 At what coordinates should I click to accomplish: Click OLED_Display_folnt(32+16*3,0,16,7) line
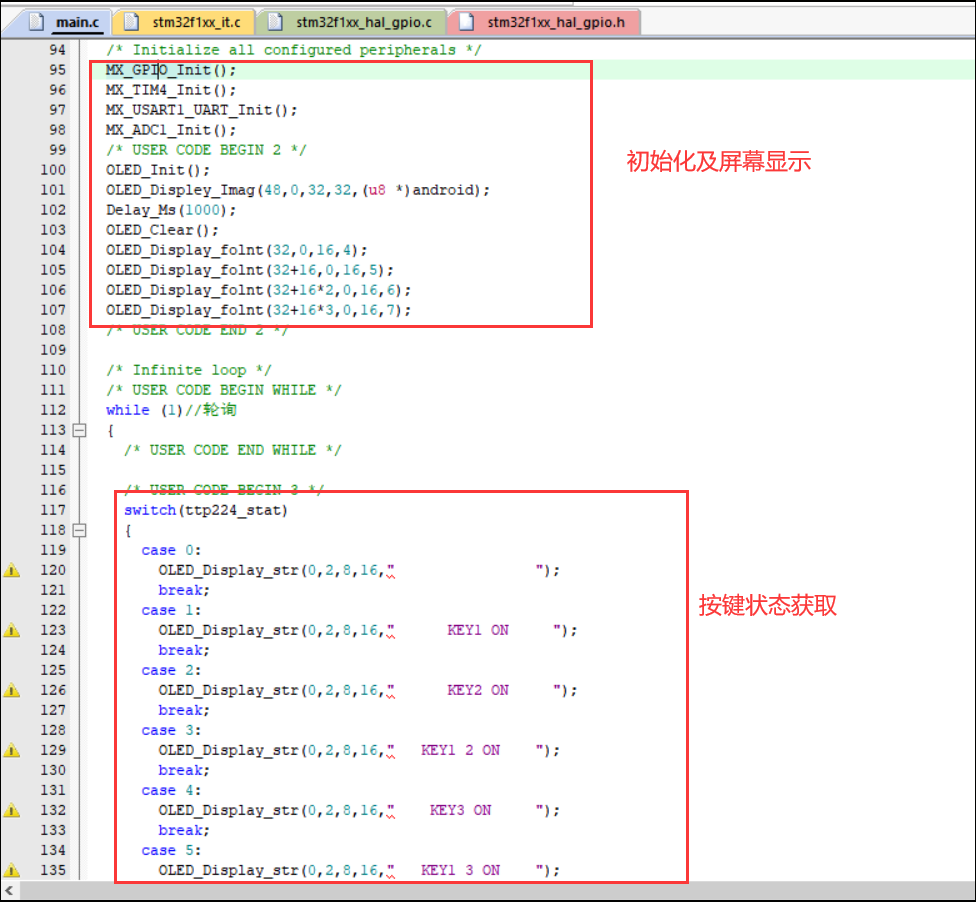coord(258,310)
